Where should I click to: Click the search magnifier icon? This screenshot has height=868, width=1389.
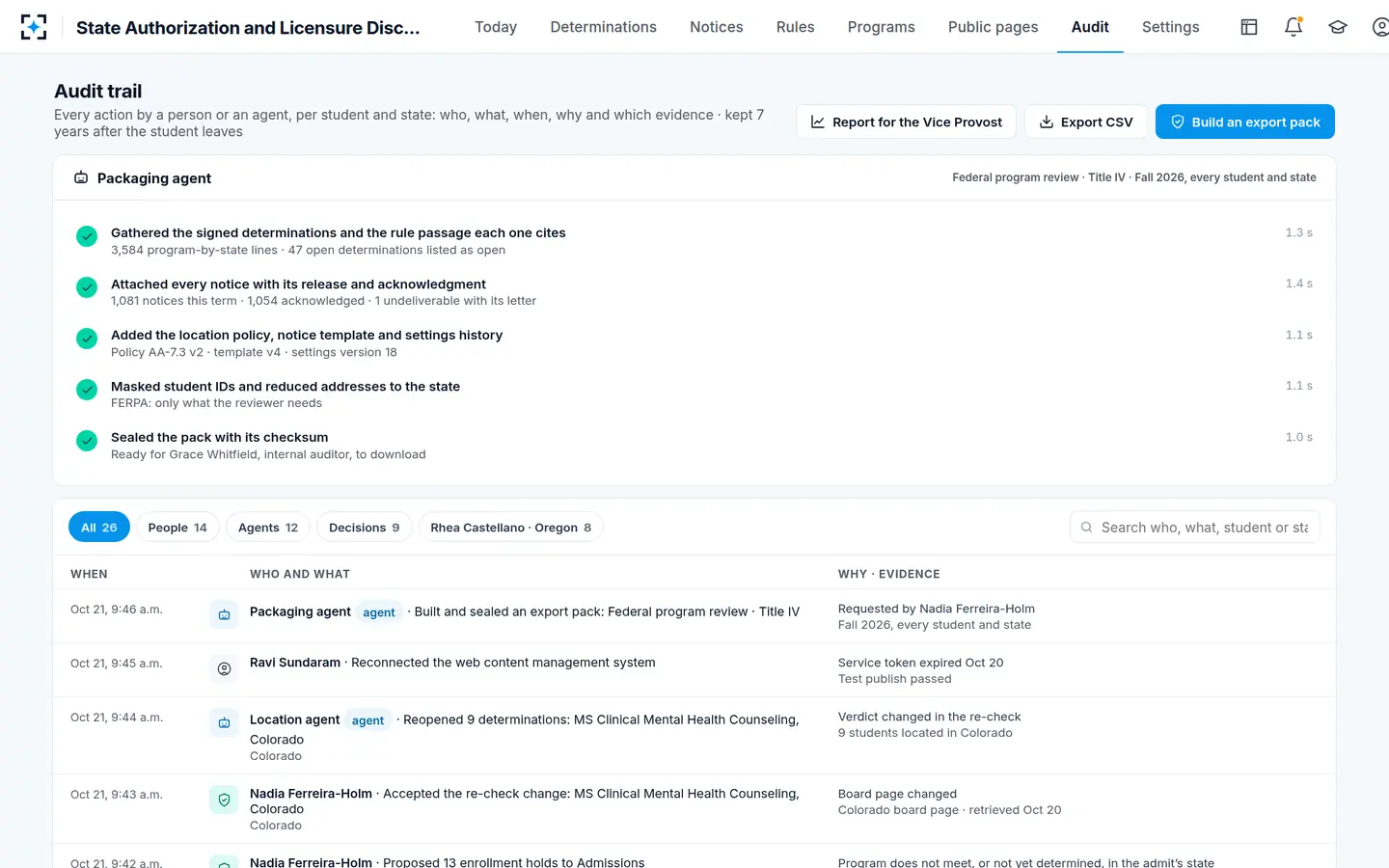1087,528
